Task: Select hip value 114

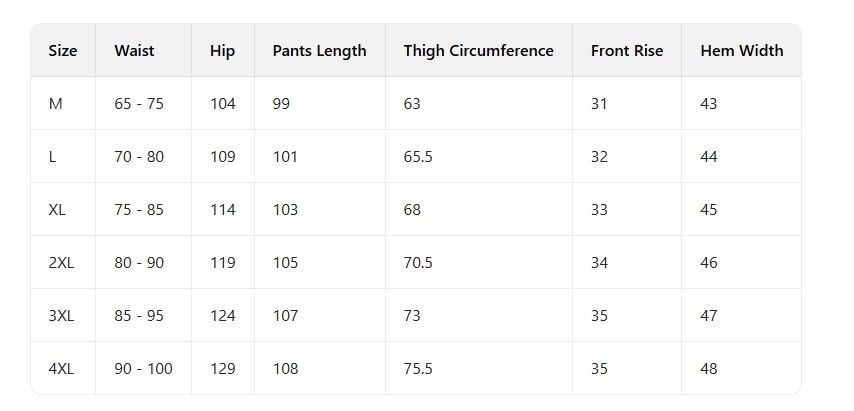Action: click(x=223, y=210)
